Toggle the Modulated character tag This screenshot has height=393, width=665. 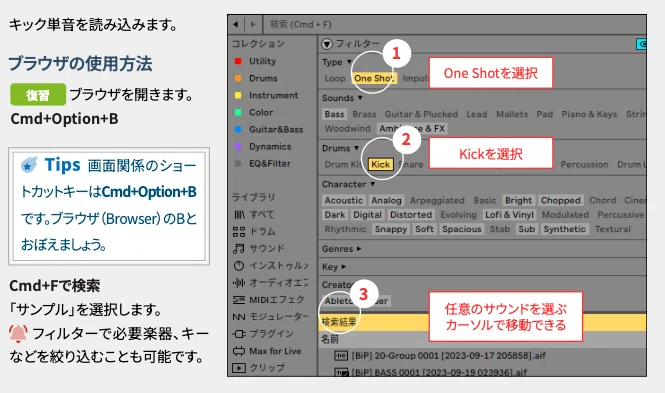565,215
